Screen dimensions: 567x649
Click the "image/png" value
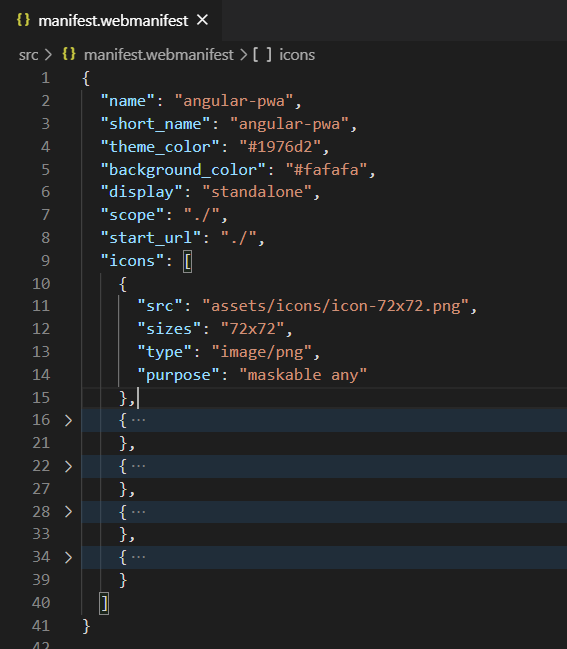[x=262, y=352]
